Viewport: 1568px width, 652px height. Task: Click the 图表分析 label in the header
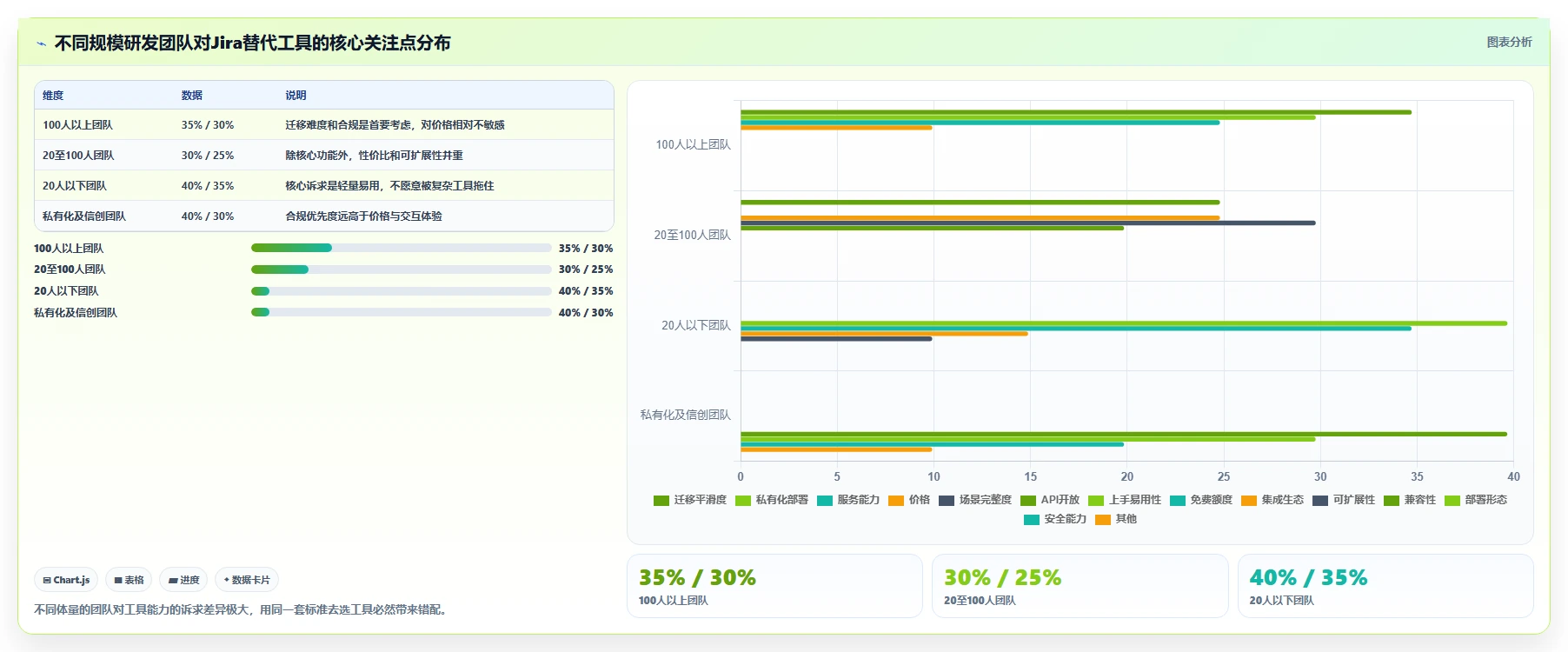pyautogui.click(x=1509, y=42)
